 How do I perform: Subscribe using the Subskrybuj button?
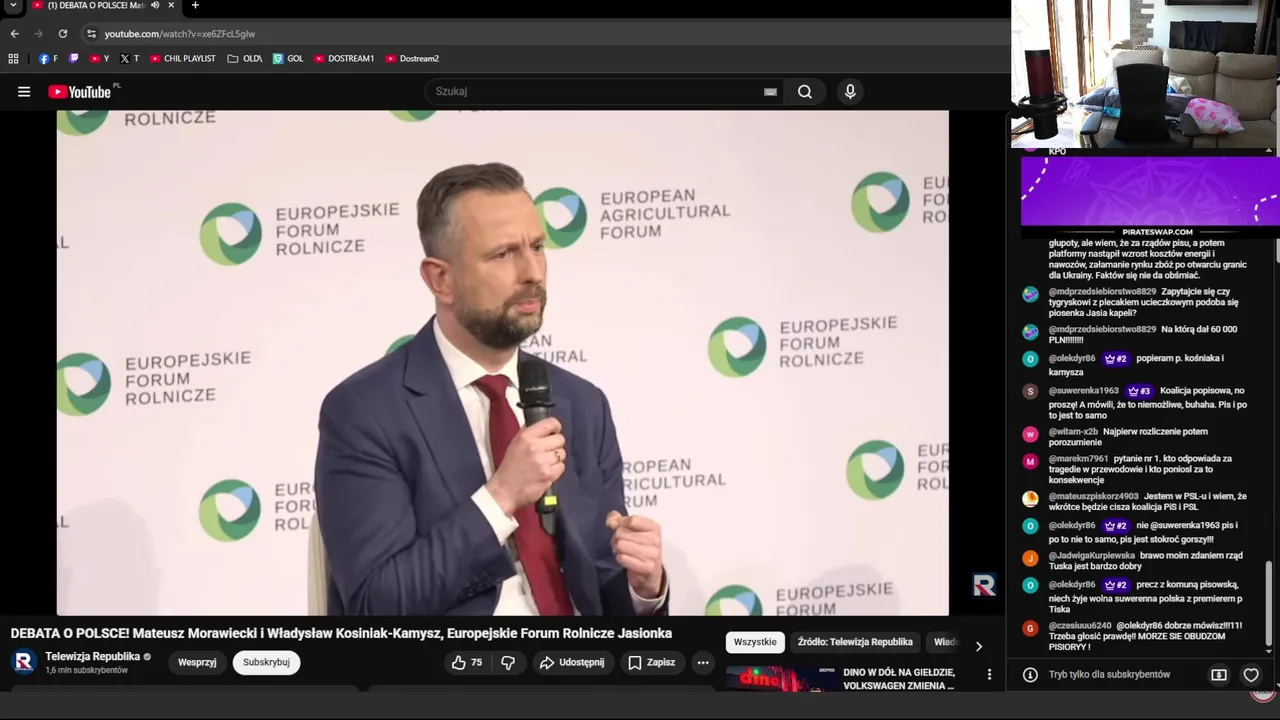(266, 662)
